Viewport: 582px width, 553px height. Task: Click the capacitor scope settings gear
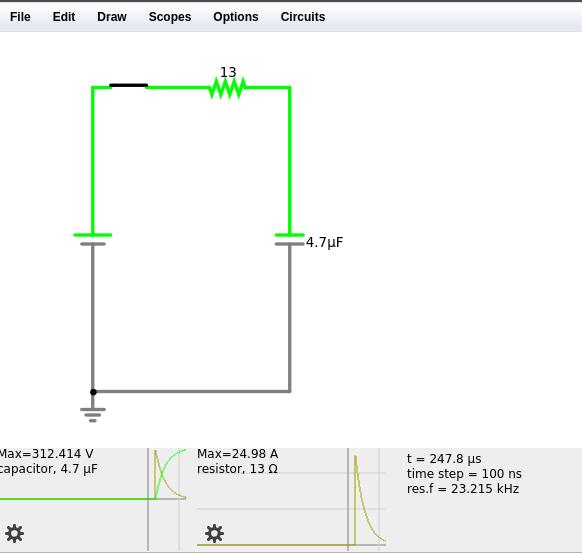click(x=14, y=533)
